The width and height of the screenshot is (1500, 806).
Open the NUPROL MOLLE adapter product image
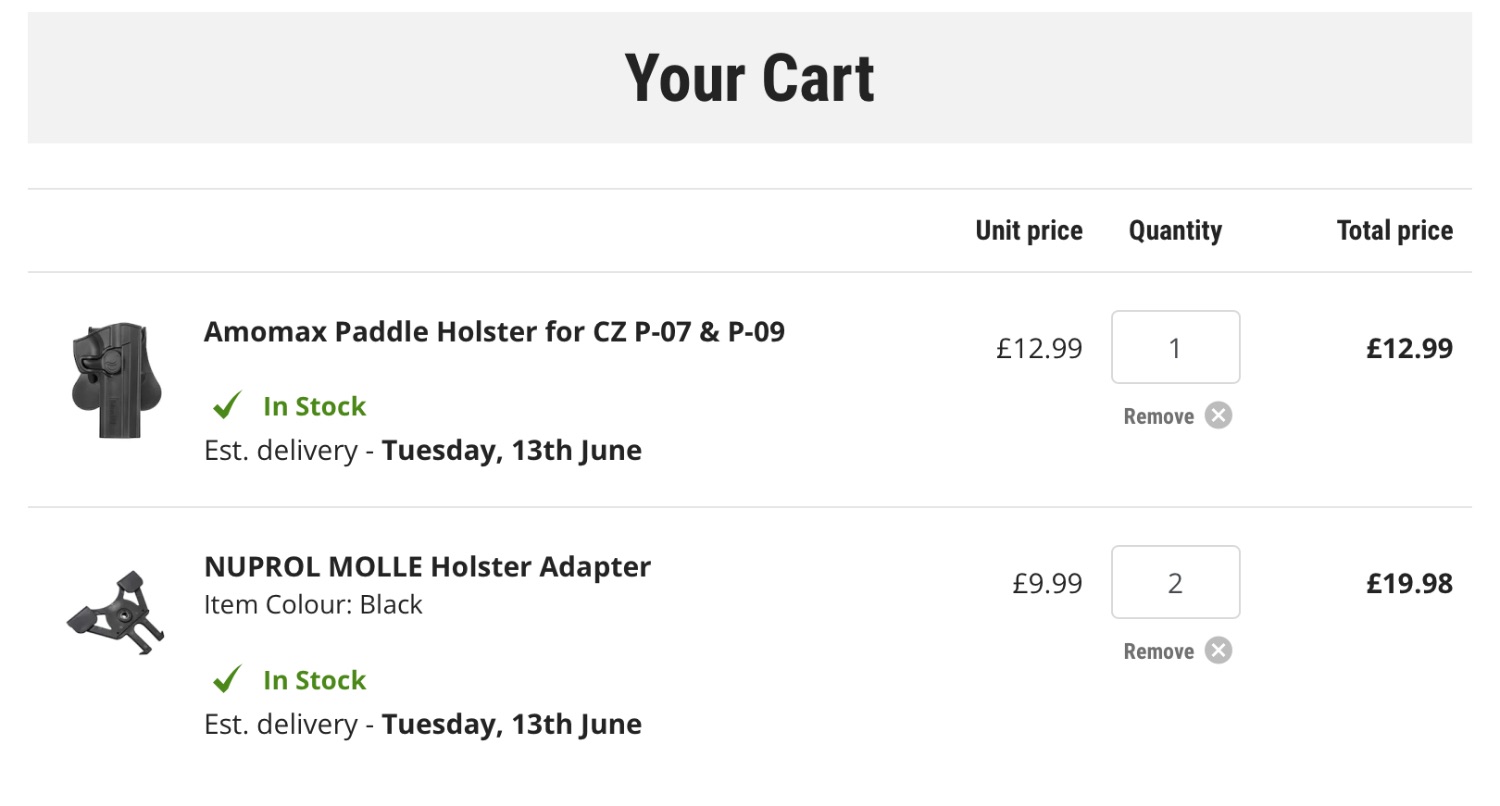click(116, 612)
